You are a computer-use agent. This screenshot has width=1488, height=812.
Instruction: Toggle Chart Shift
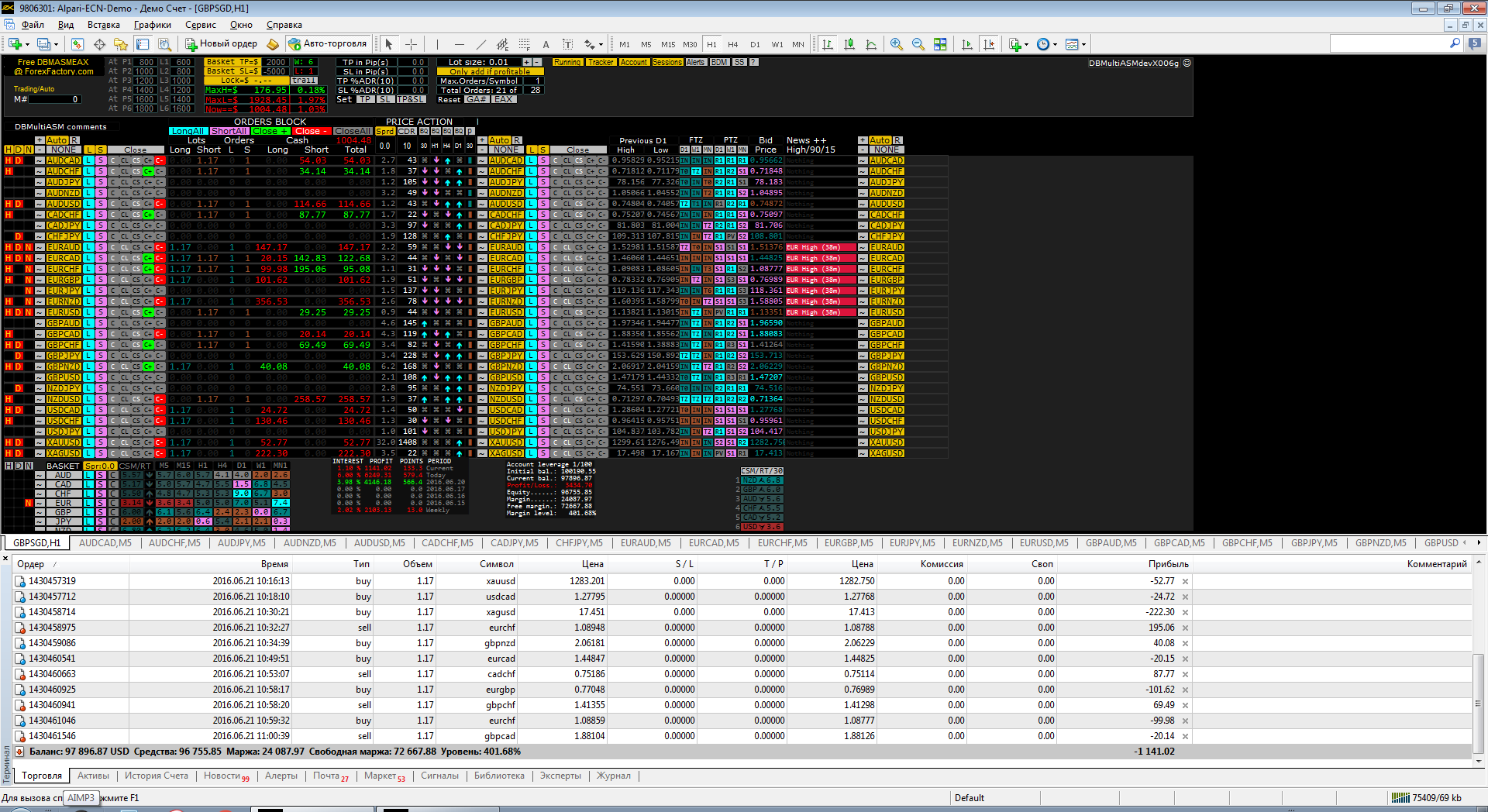(988, 44)
